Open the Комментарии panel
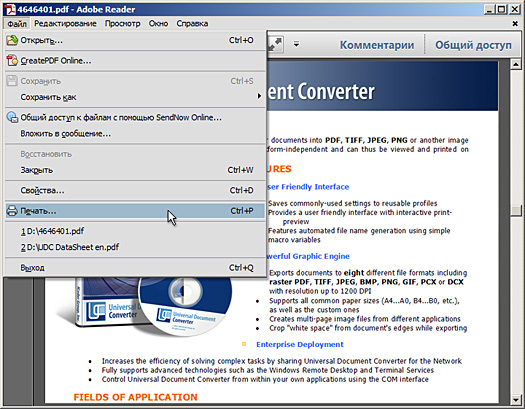Image resolution: width=525 pixels, height=409 pixels. [x=377, y=45]
